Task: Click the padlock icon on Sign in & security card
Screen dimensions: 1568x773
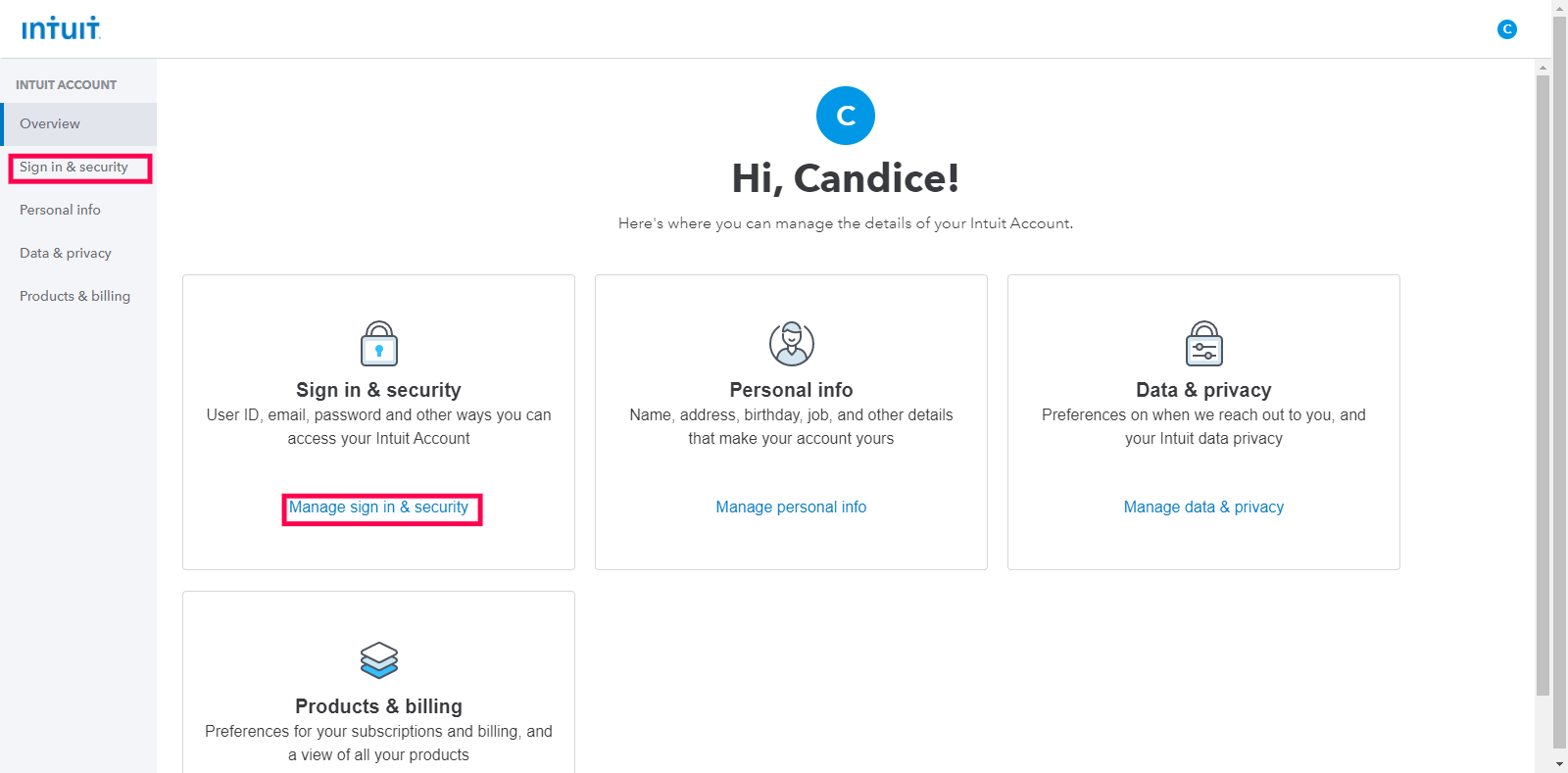Action: 379,343
